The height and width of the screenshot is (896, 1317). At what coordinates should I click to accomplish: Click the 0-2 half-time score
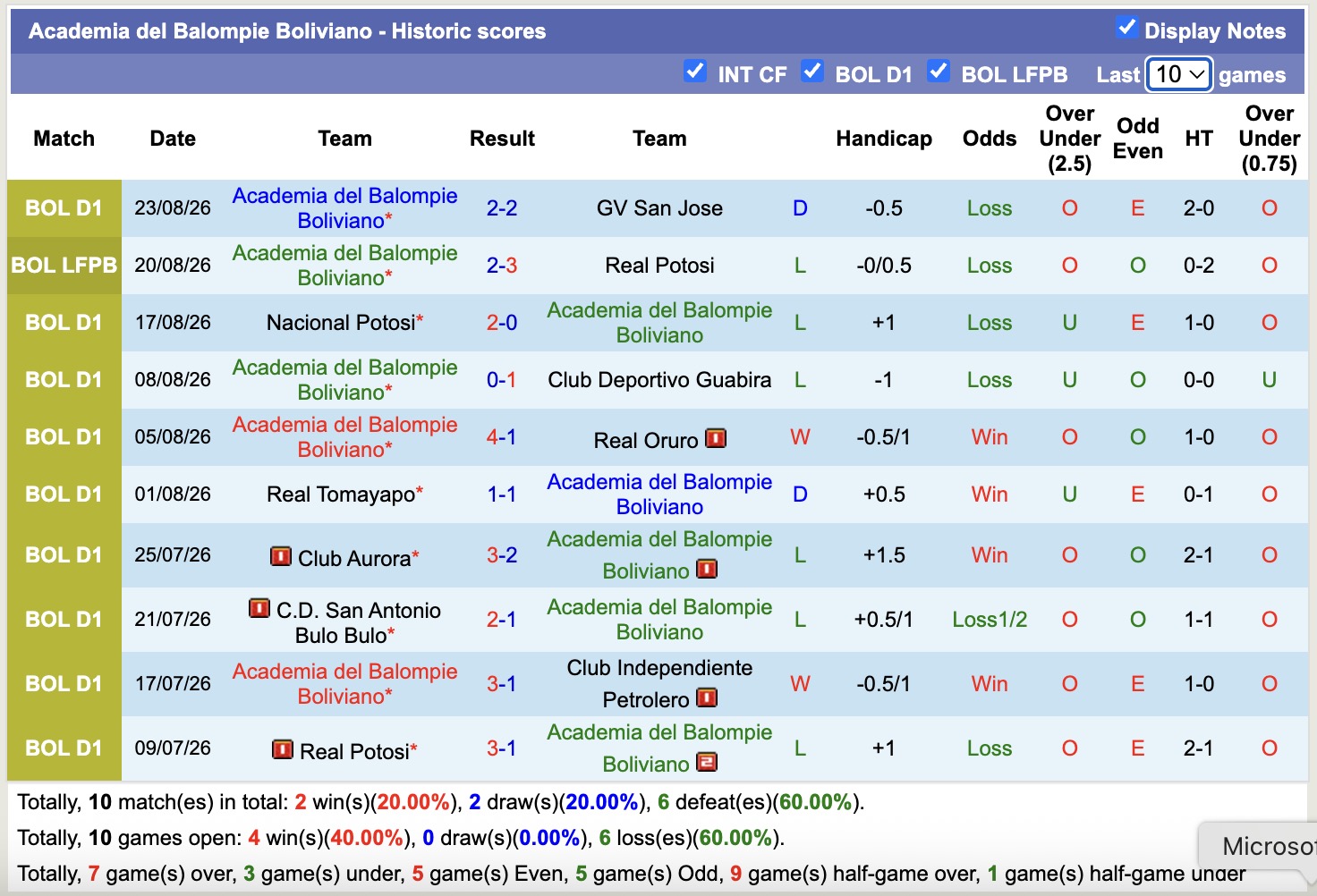pyautogui.click(x=1199, y=266)
